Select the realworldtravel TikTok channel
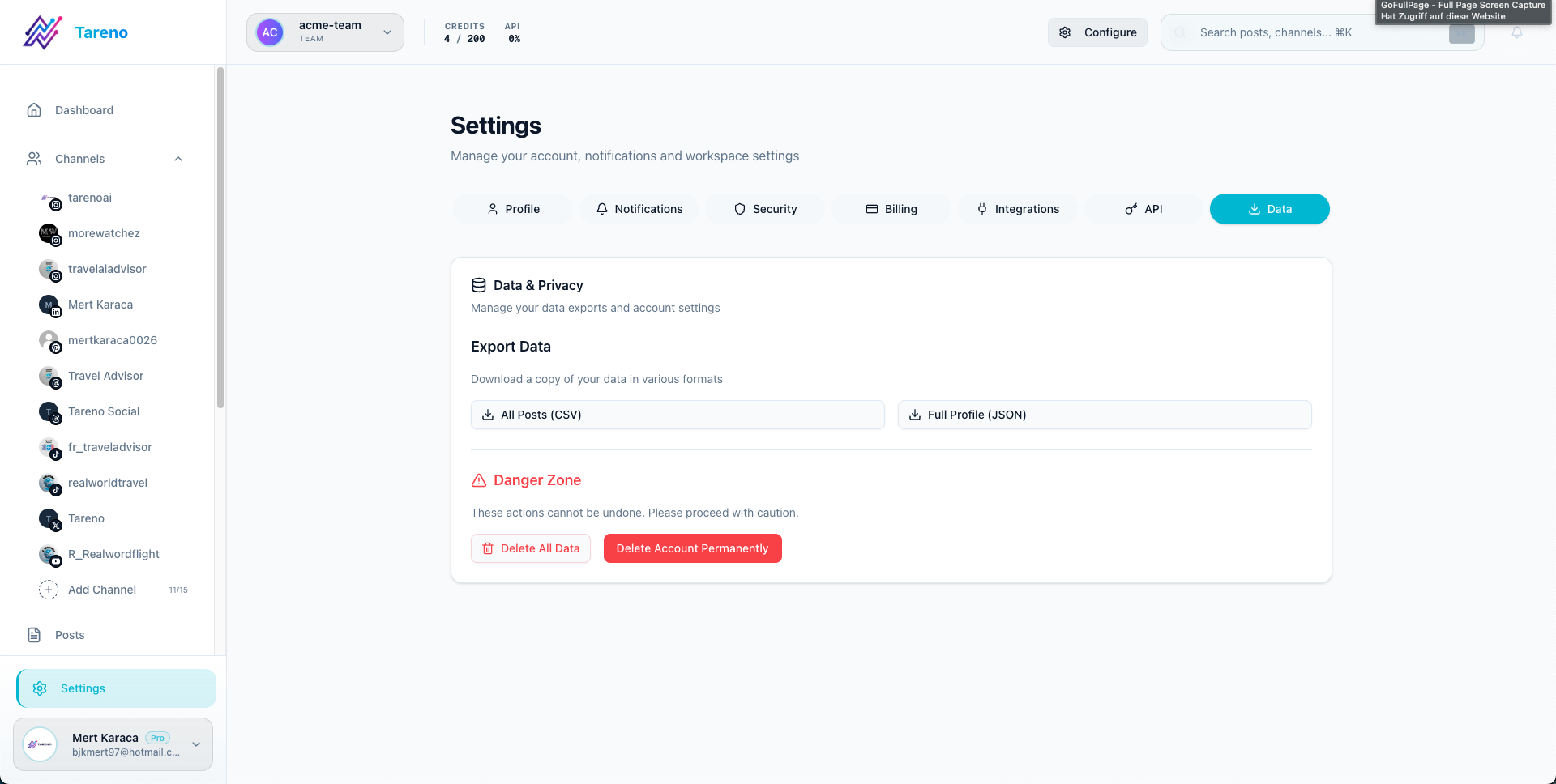Image resolution: width=1556 pixels, height=784 pixels. click(x=108, y=483)
